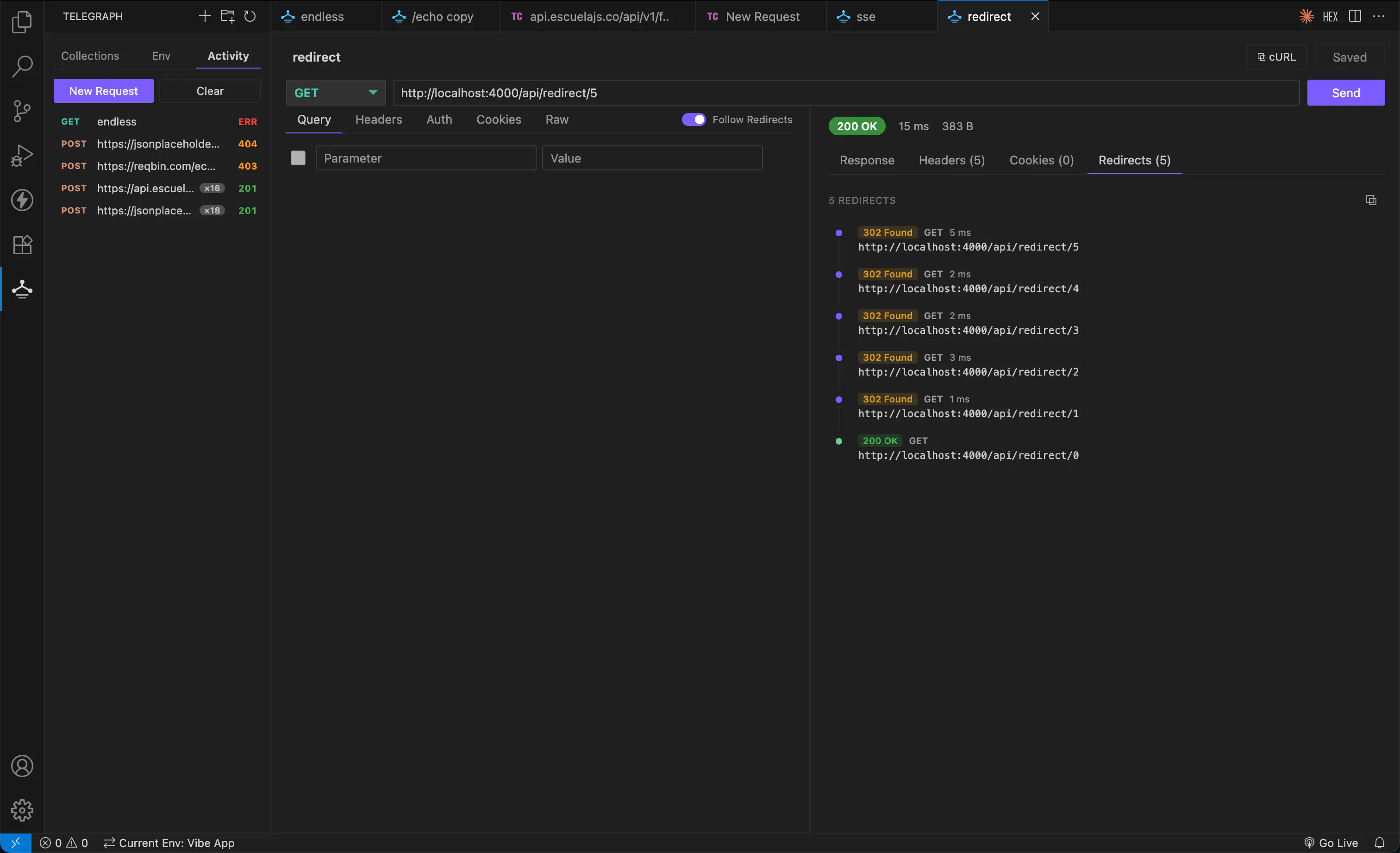Open the response Headers (5) tab
This screenshot has width=1400, height=853.
coord(951,160)
